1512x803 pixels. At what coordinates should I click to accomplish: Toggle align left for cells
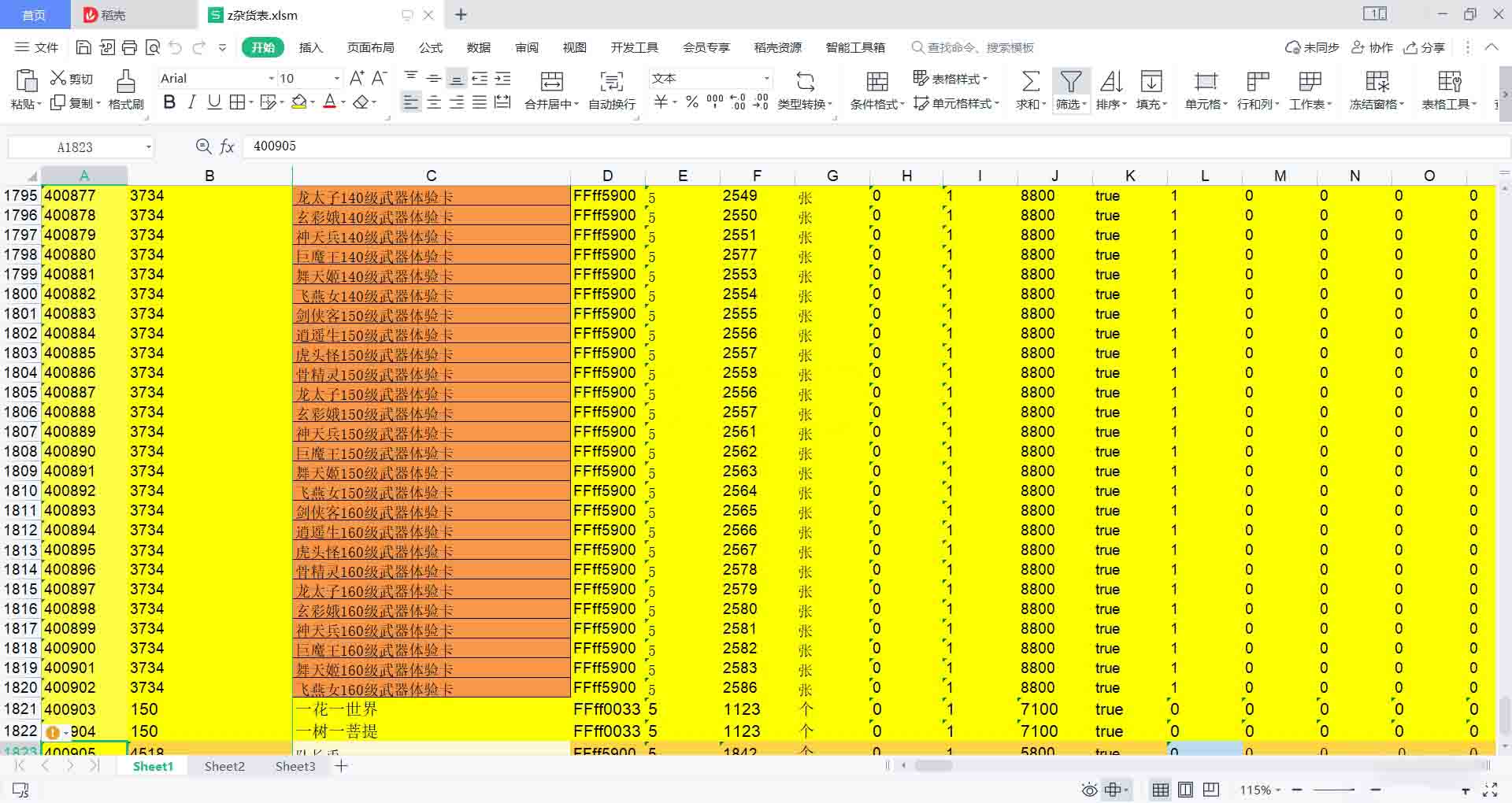click(x=411, y=102)
